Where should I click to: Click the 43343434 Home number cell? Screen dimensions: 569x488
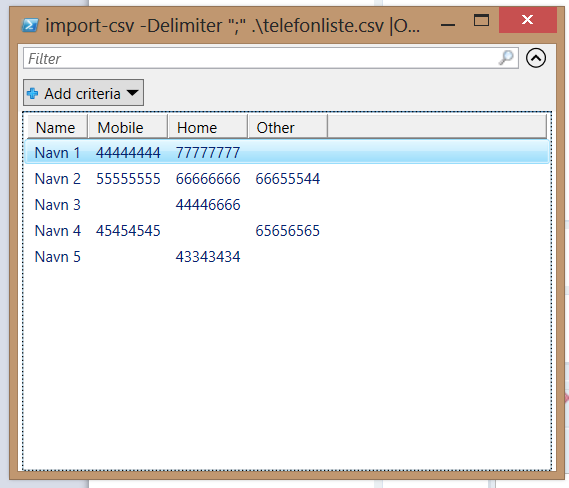click(x=208, y=257)
